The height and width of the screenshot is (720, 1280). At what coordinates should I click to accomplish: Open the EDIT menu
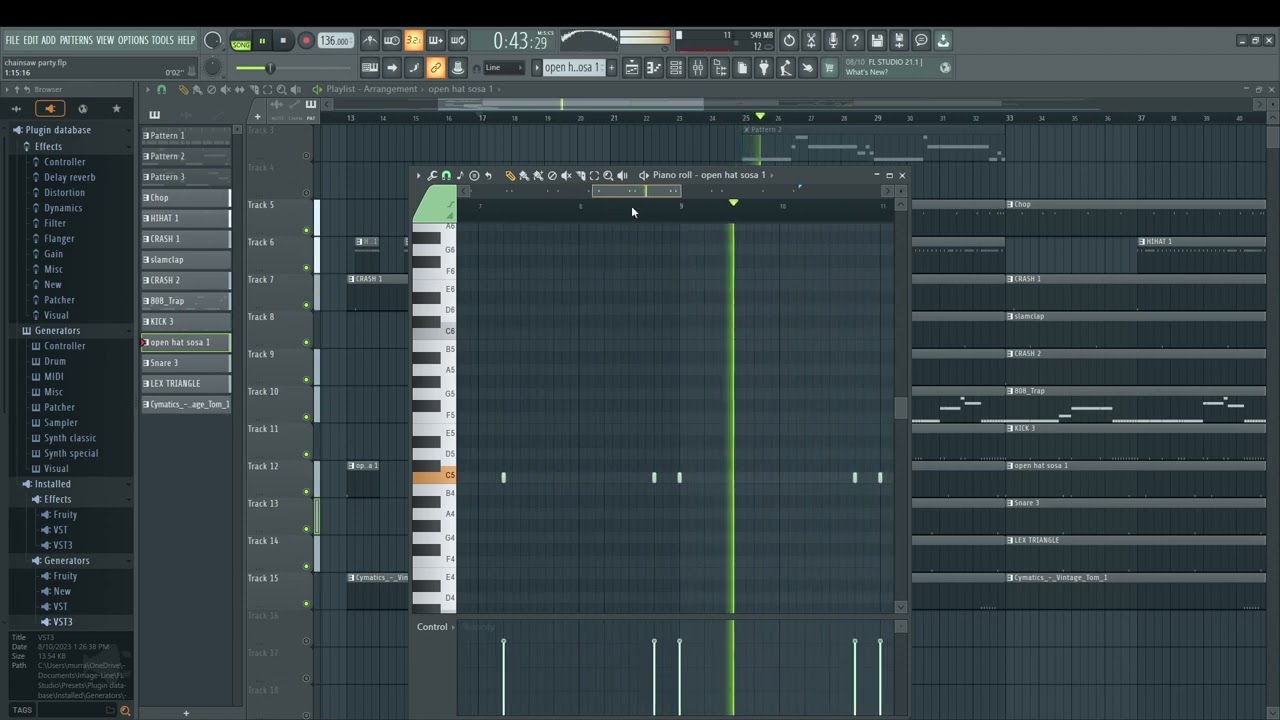coord(31,40)
